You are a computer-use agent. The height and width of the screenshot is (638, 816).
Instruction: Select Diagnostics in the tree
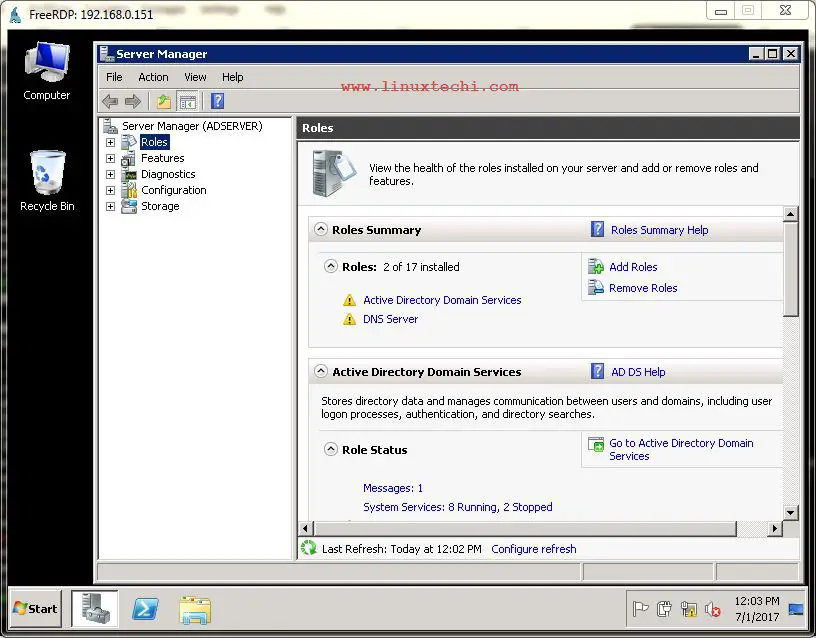[168, 174]
